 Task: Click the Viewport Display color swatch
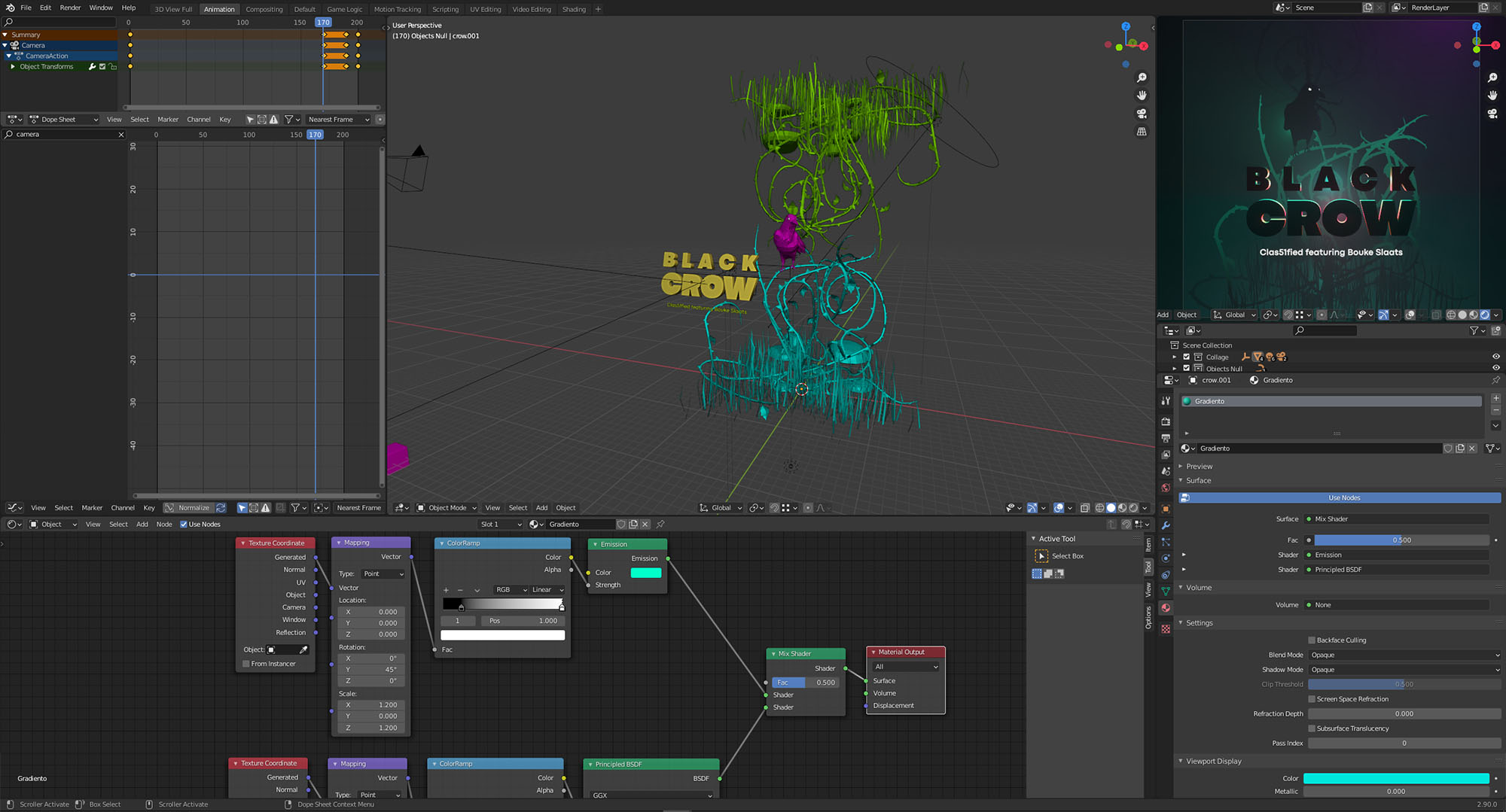point(1396,778)
